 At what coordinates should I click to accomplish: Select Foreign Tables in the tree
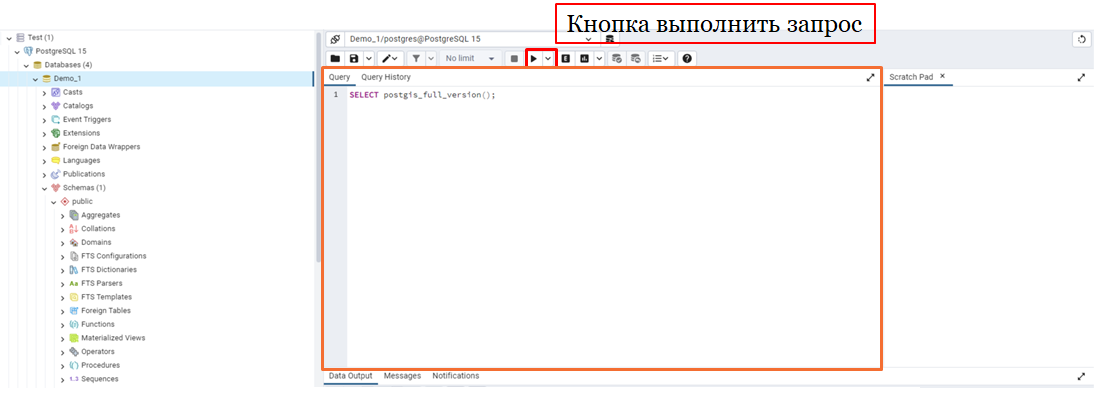[x=105, y=311]
